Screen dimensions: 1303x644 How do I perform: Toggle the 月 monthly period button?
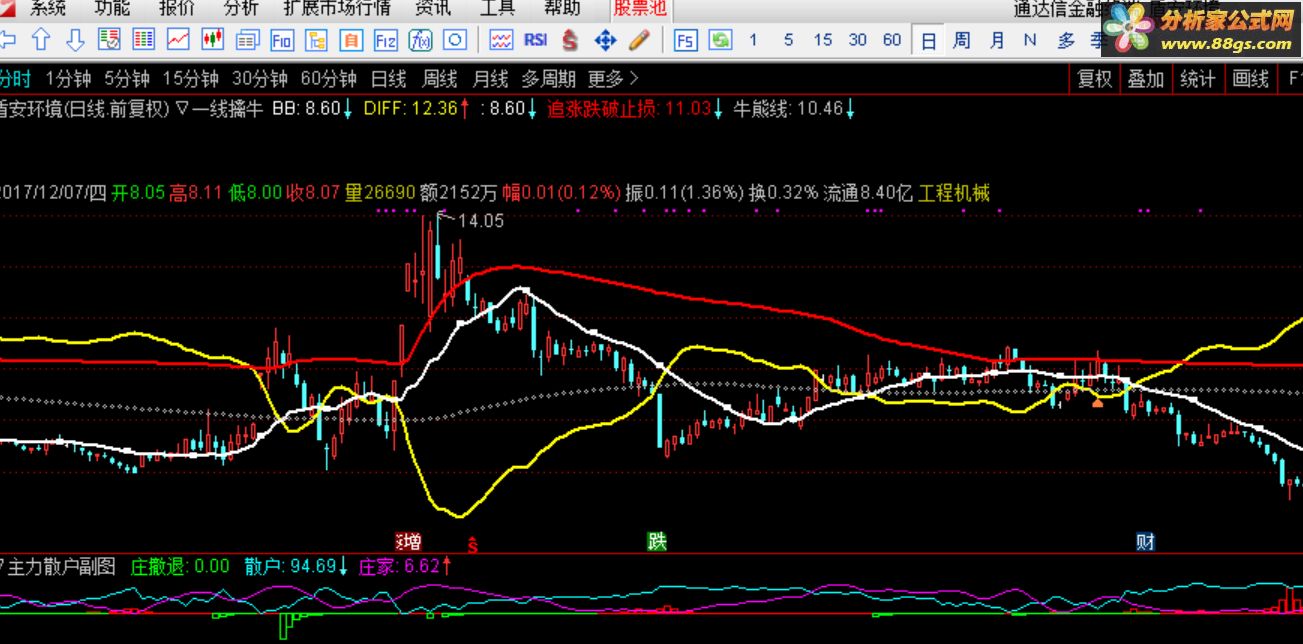pyautogui.click(x=996, y=40)
